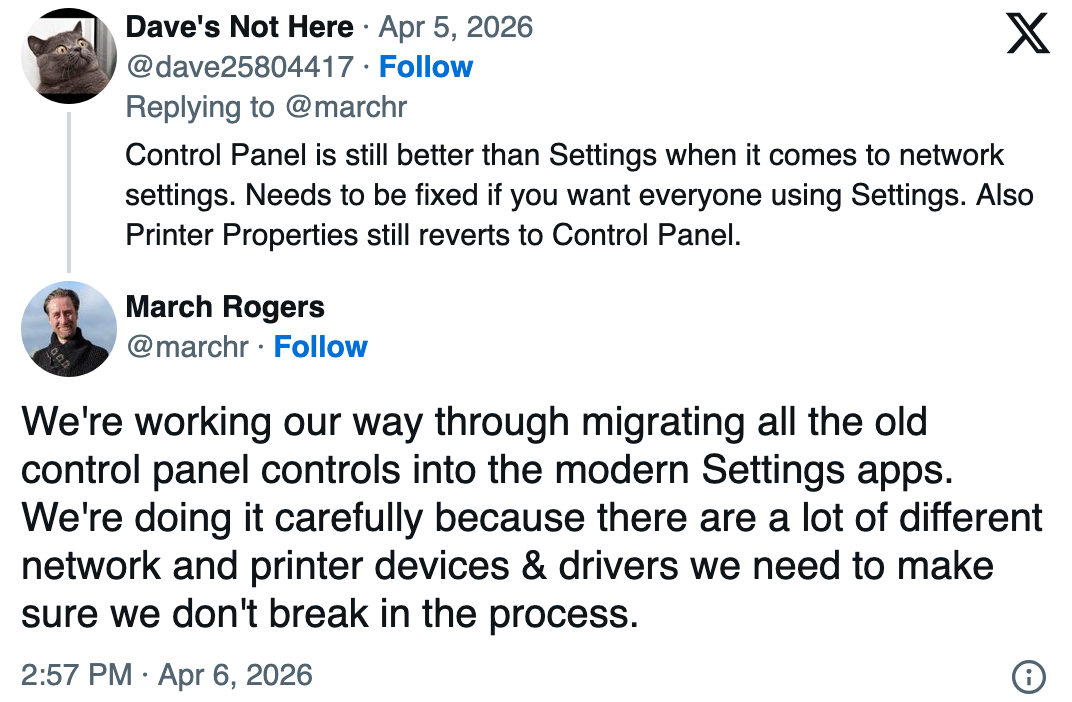Click the info icon beside the timestamp
The width and height of the screenshot is (1072, 702).
click(x=1028, y=676)
